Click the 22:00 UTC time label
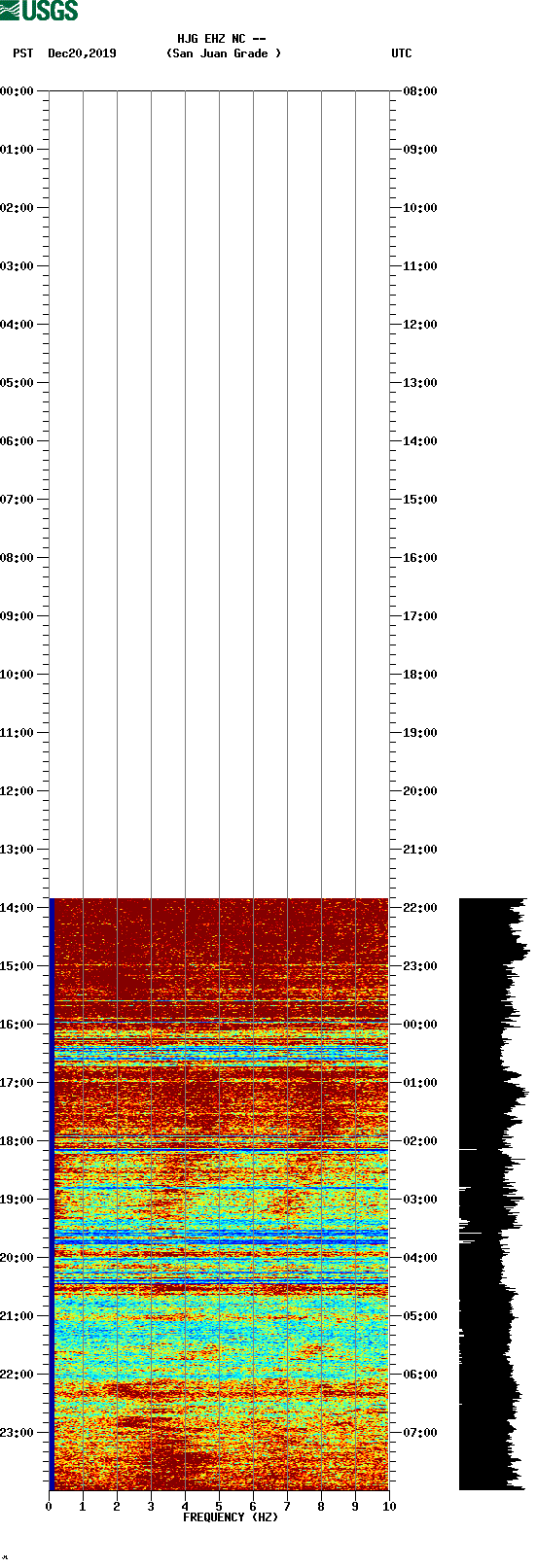537x1568 pixels. point(420,908)
